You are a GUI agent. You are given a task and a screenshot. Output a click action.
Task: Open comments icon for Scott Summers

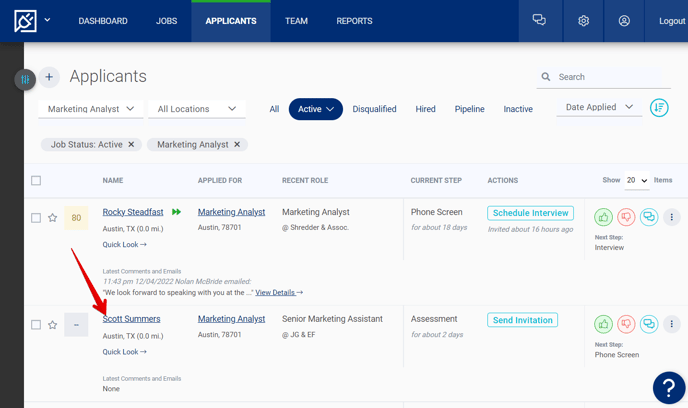click(649, 324)
